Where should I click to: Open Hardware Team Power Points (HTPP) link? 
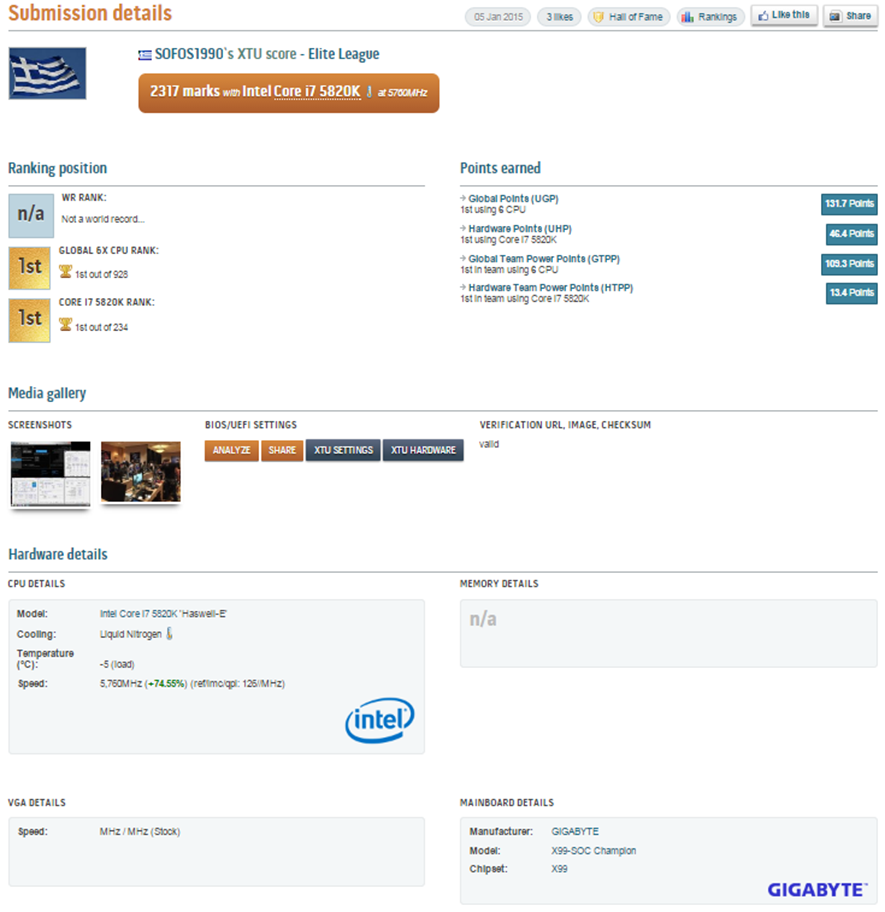click(550, 288)
